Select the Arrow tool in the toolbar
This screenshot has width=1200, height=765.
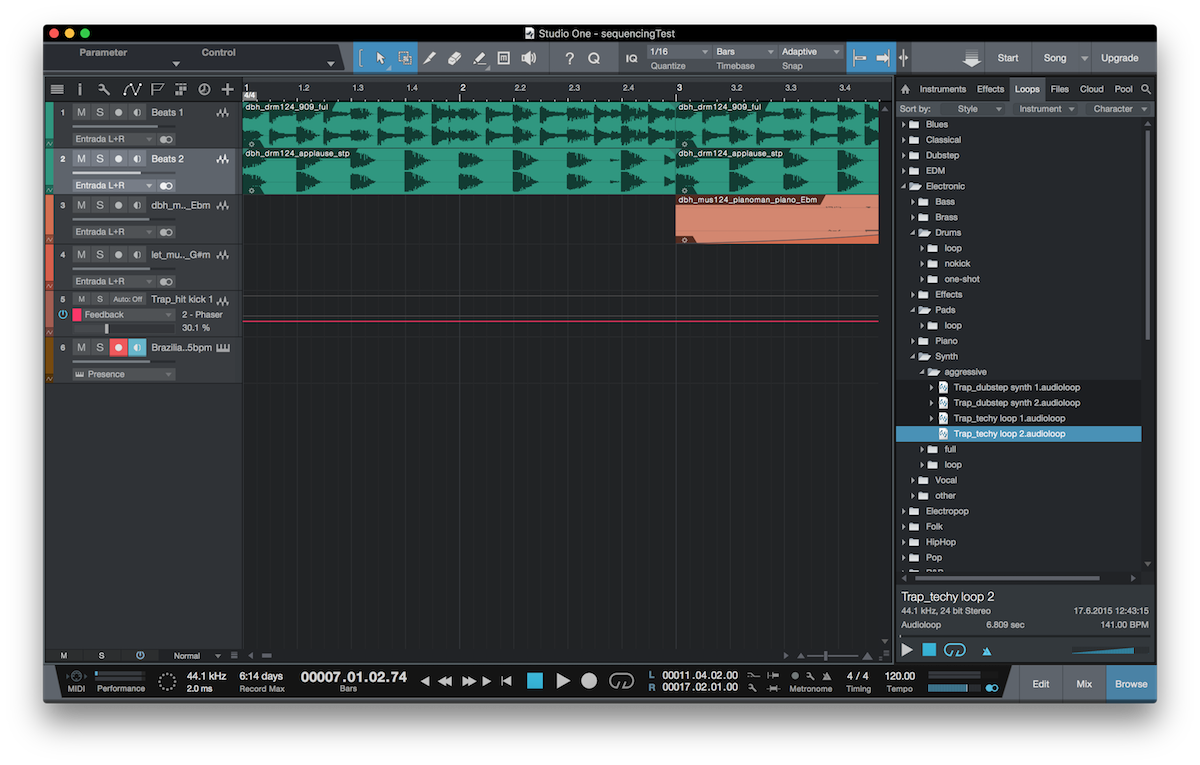coord(380,58)
